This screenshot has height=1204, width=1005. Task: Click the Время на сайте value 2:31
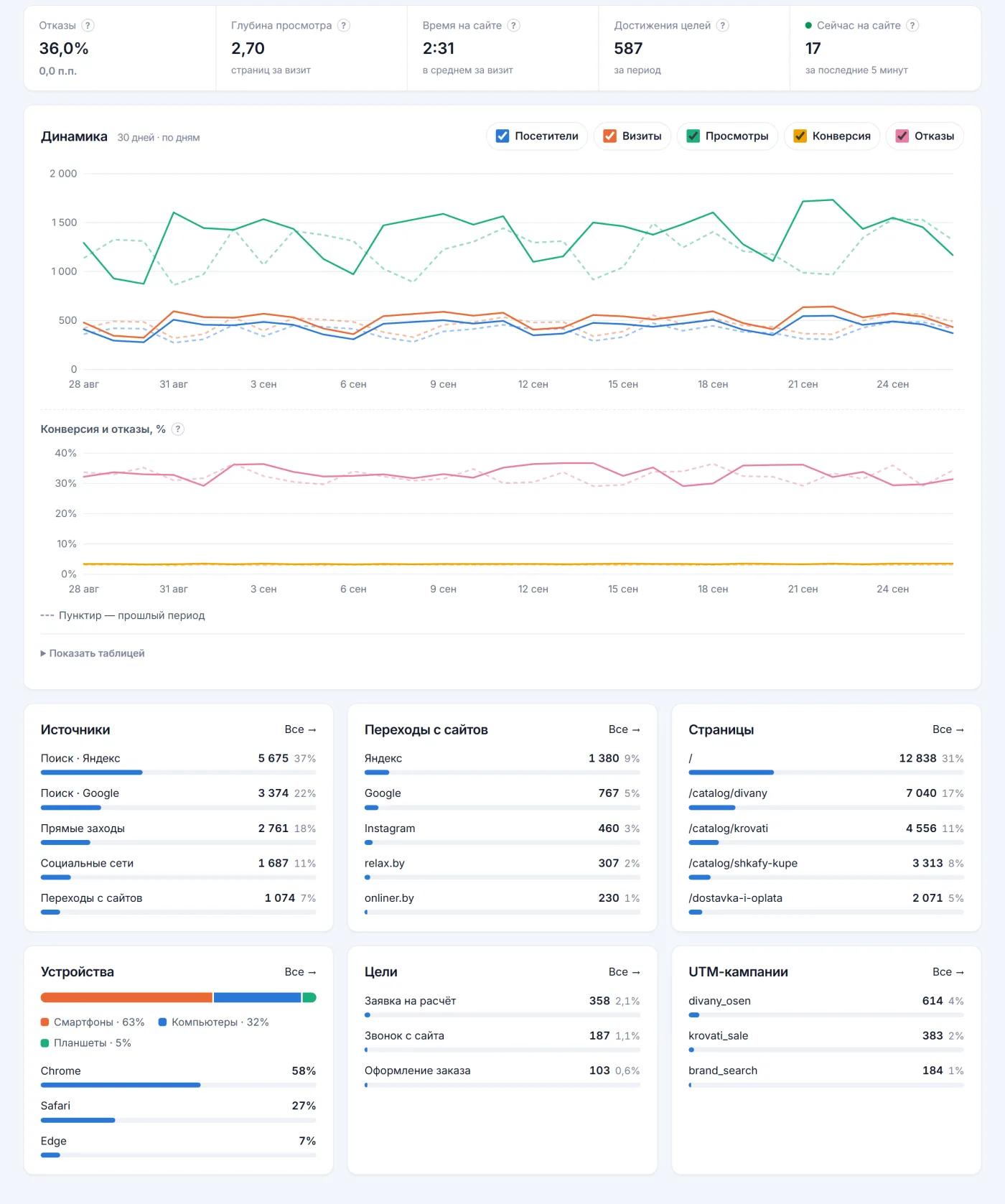coord(439,49)
